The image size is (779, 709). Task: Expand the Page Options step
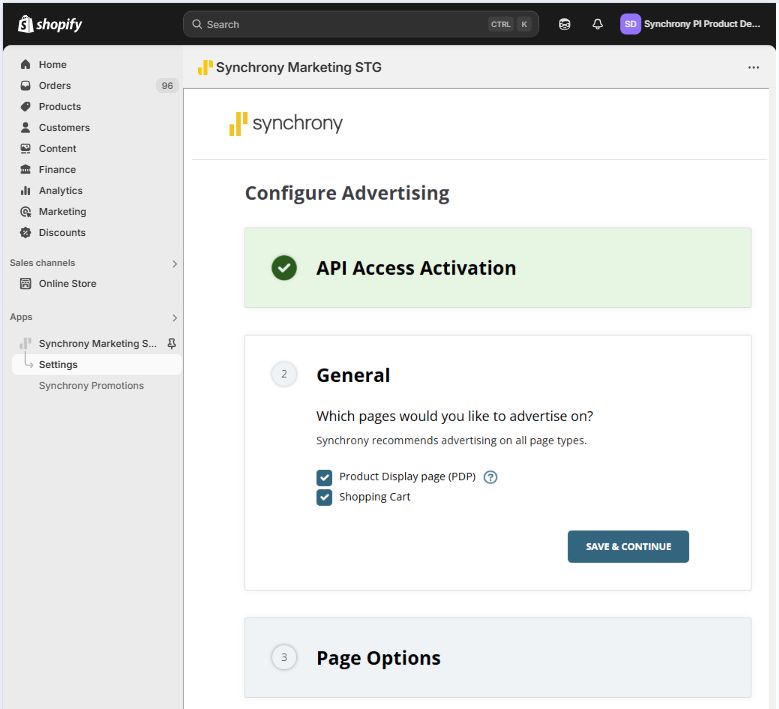click(x=378, y=658)
